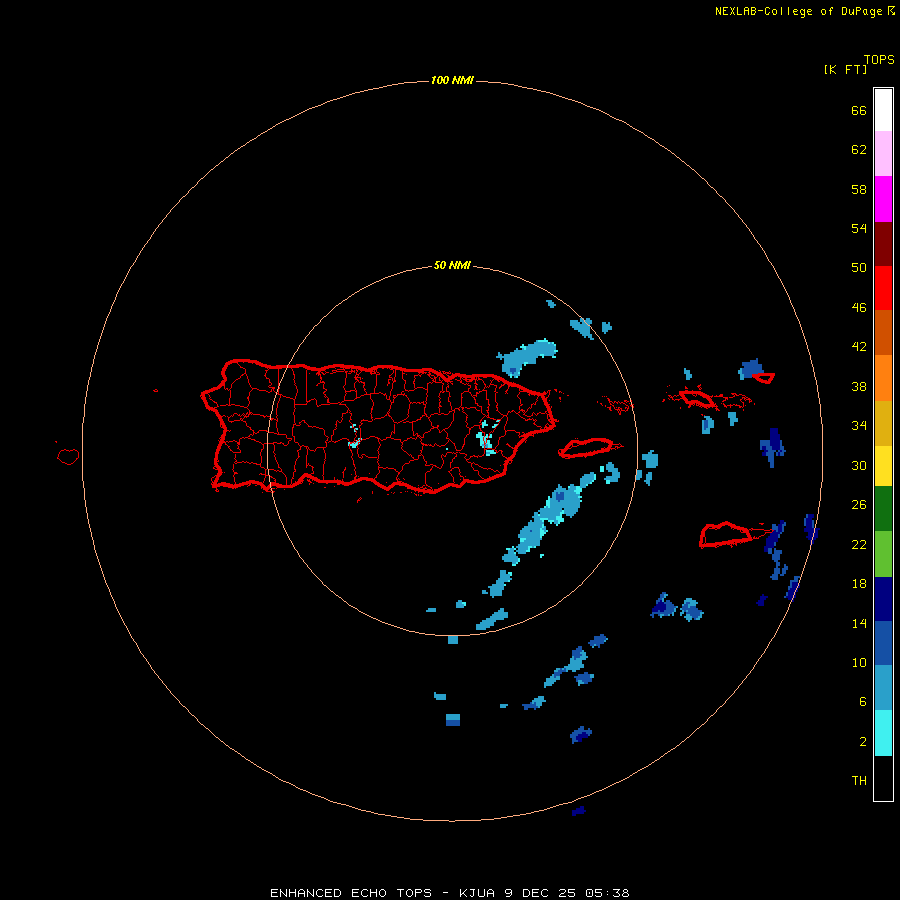Click the cyan 10 K FT legend swatch
Viewport: 900px width, 900px height.
pos(883,733)
